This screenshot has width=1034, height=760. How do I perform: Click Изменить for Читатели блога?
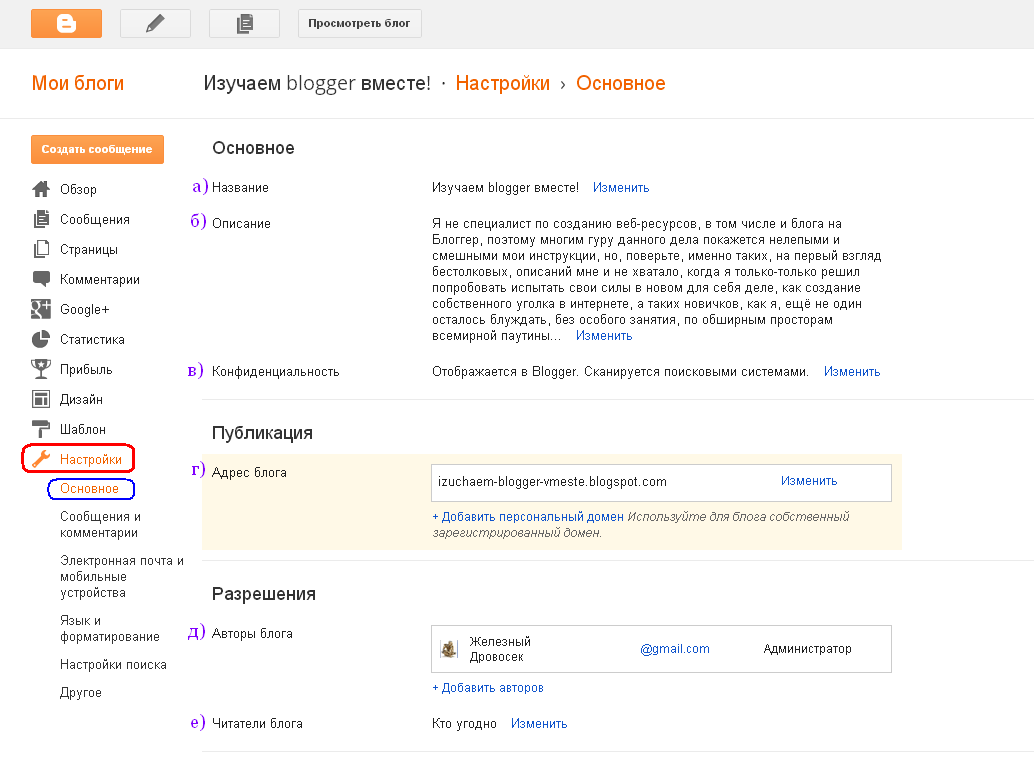[x=539, y=724]
